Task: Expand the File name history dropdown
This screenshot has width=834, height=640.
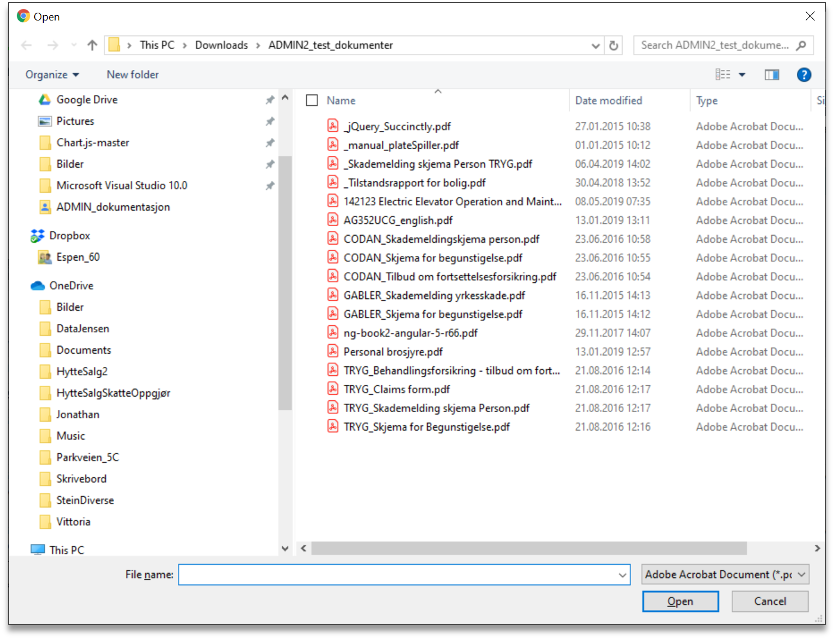Action: pyautogui.click(x=621, y=575)
